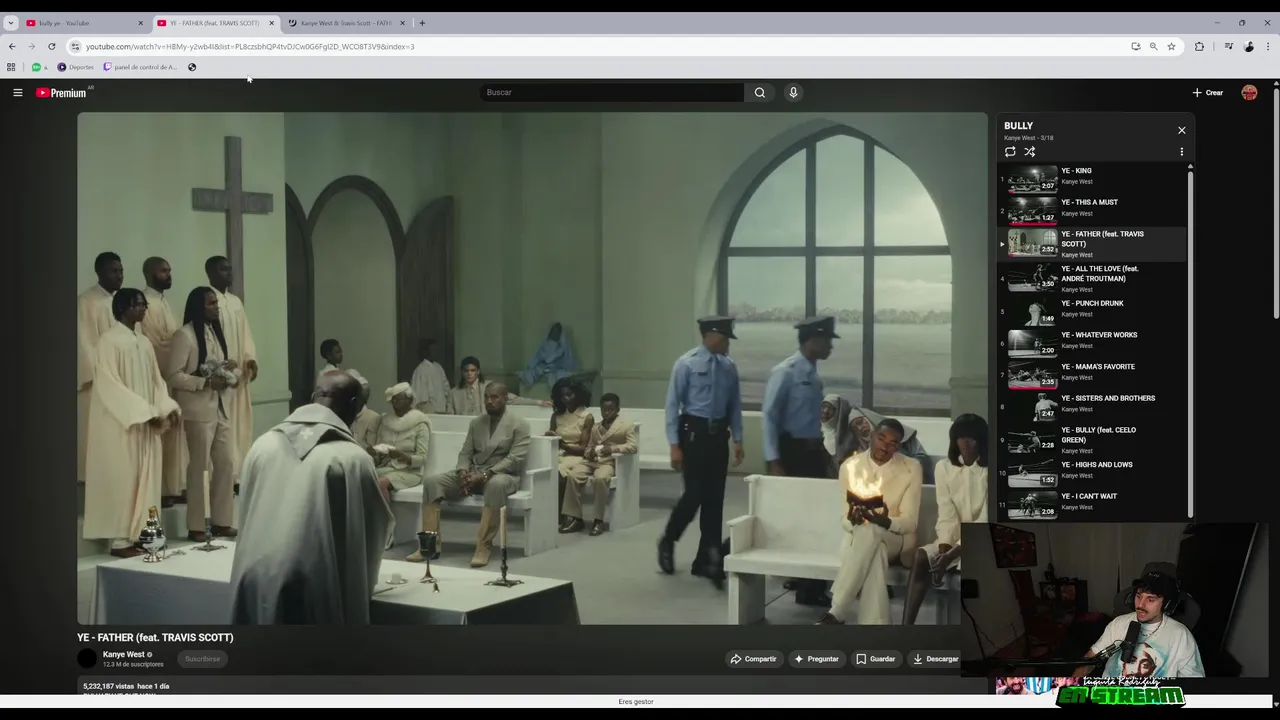Open the Chrome profile avatar

coord(1249,46)
